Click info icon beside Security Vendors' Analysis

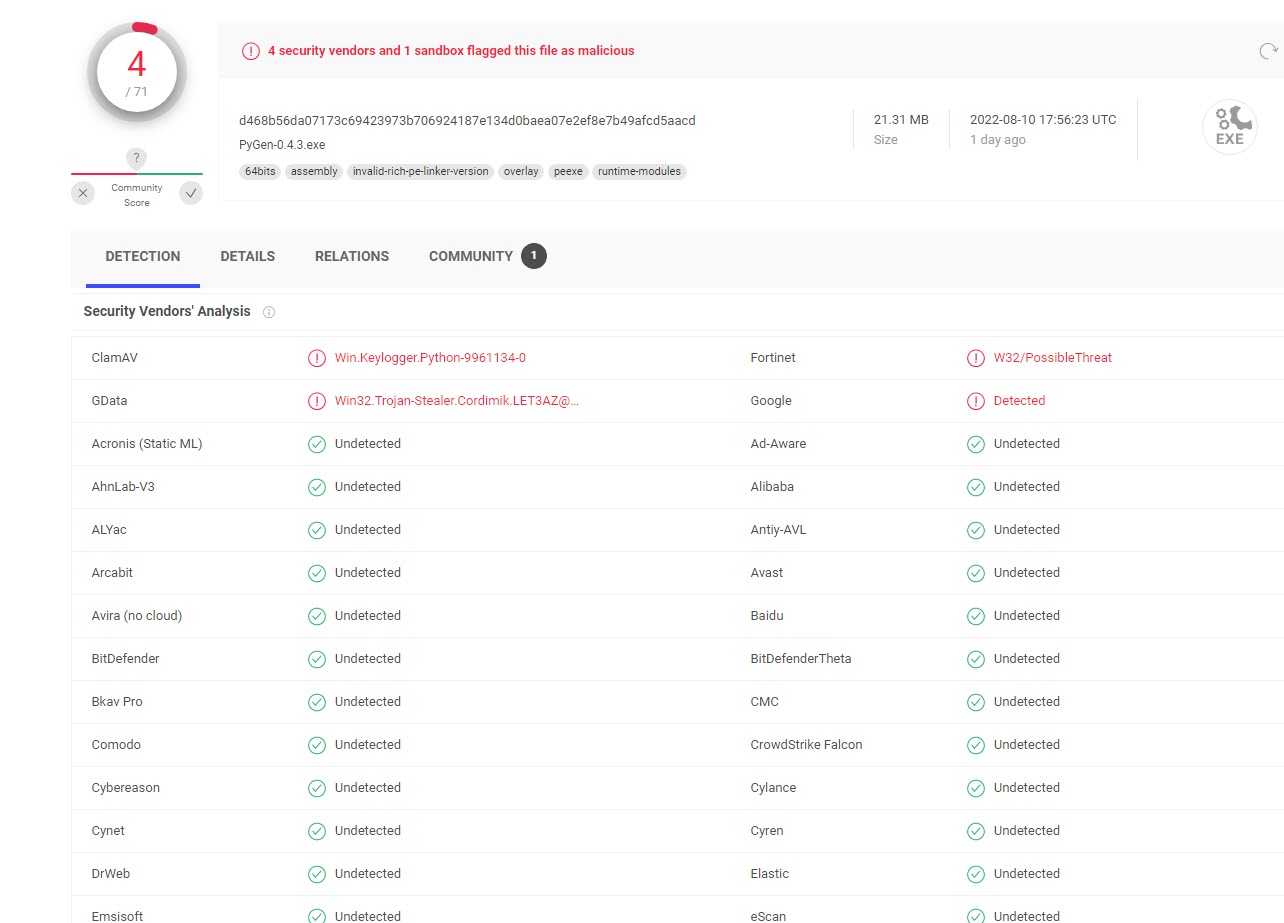[269, 312]
